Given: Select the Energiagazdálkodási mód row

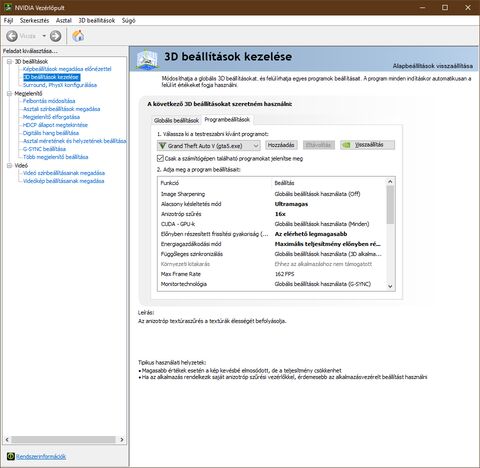Looking at the screenshot, I should tap(272, 244).
